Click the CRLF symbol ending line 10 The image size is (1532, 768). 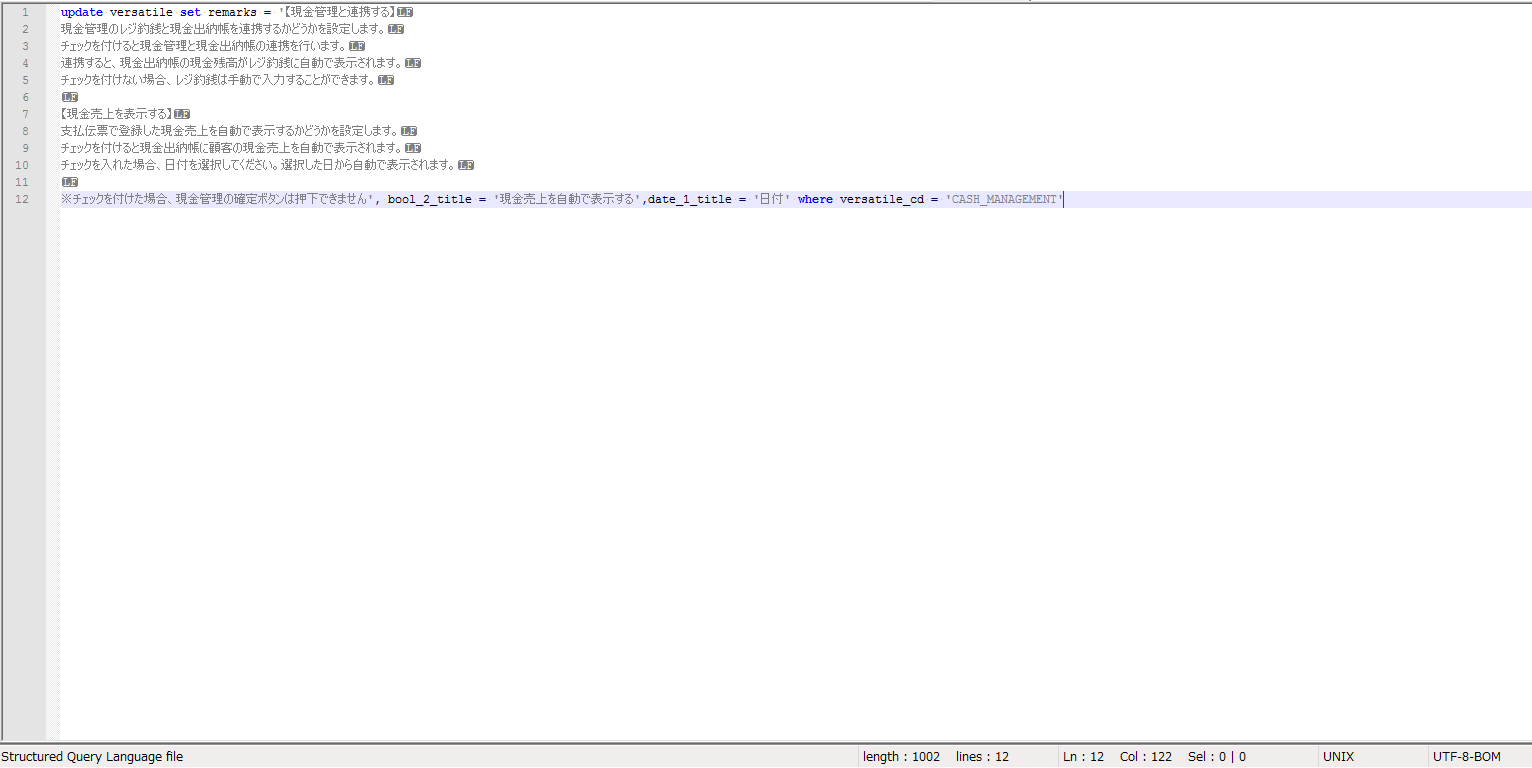click(465, 164)
